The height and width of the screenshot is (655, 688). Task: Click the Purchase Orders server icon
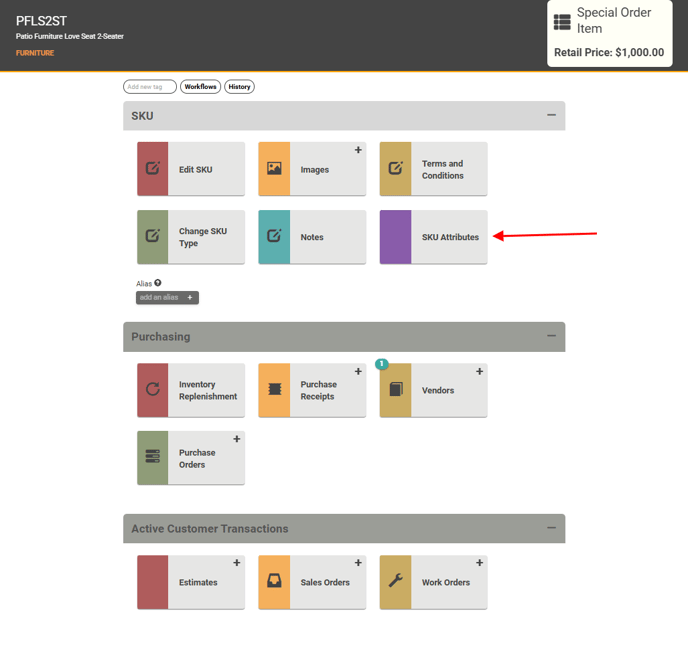tap(153, 458)
